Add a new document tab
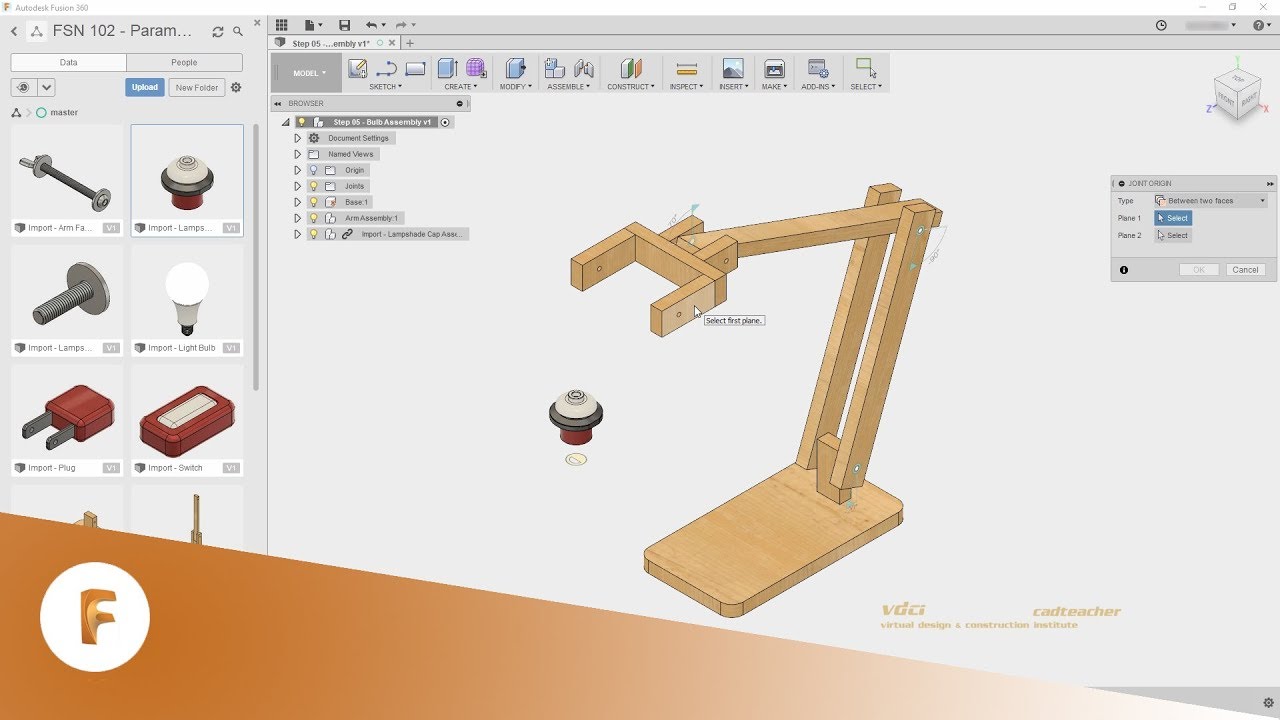 pos(410,43)
